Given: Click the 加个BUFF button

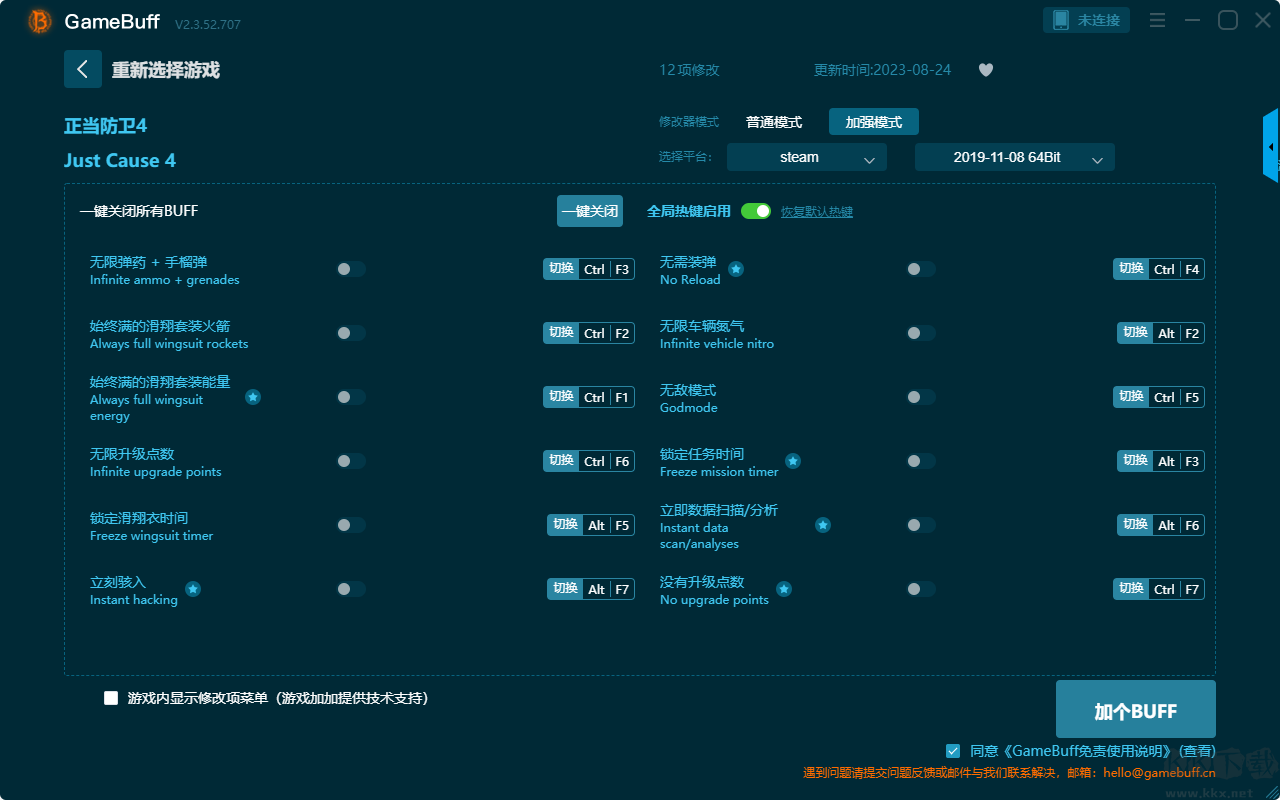Looking at the screenshot, I should click(1136, 709).
